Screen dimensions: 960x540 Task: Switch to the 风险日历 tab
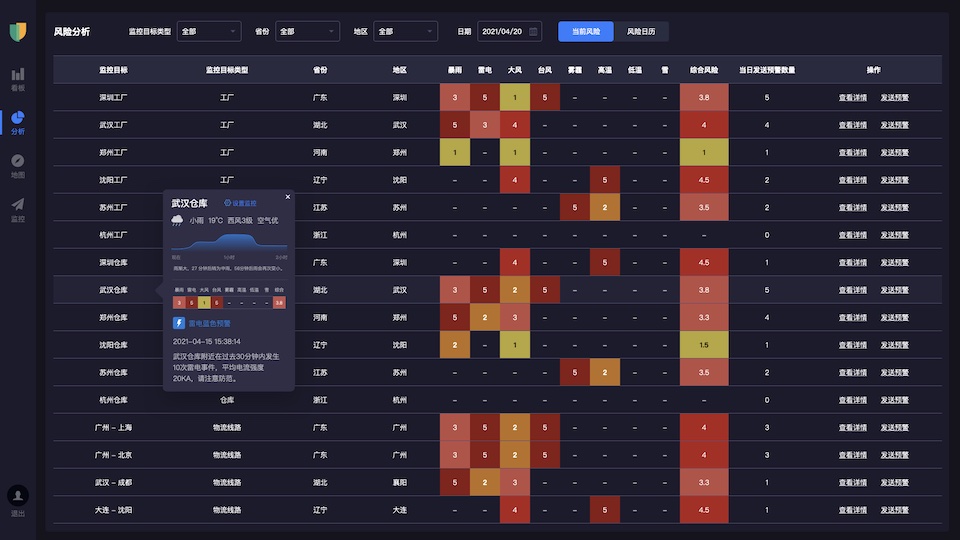(x=641, y=31)
